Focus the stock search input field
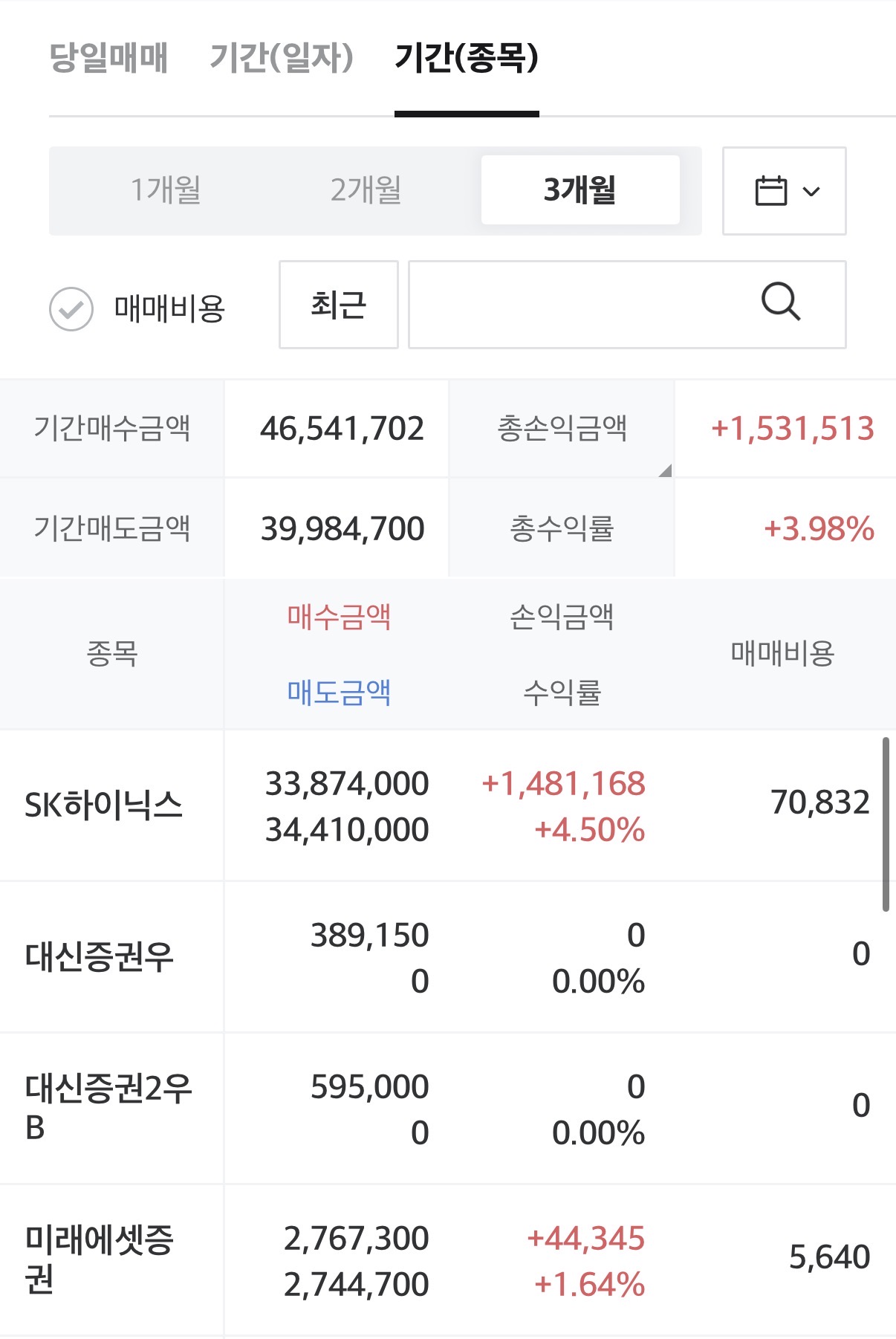The image size is (896, 1339). [x=580, y=304]
